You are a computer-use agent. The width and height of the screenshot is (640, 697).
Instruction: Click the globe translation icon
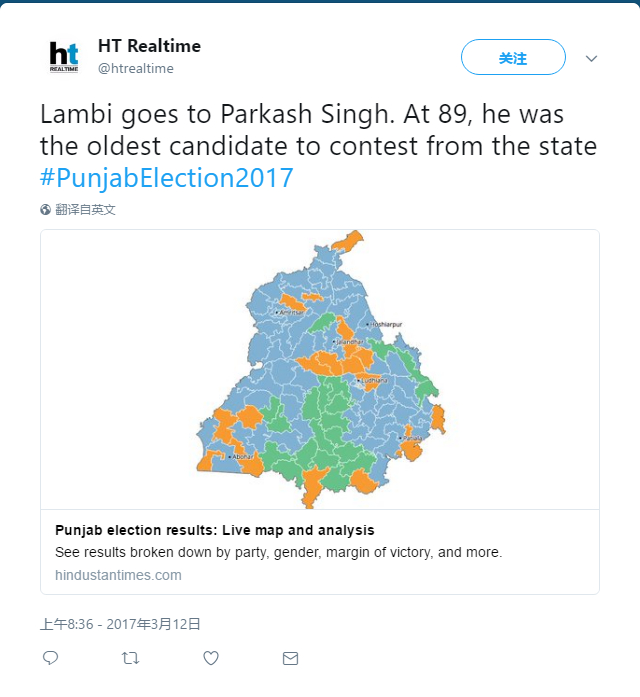(46, 210)
